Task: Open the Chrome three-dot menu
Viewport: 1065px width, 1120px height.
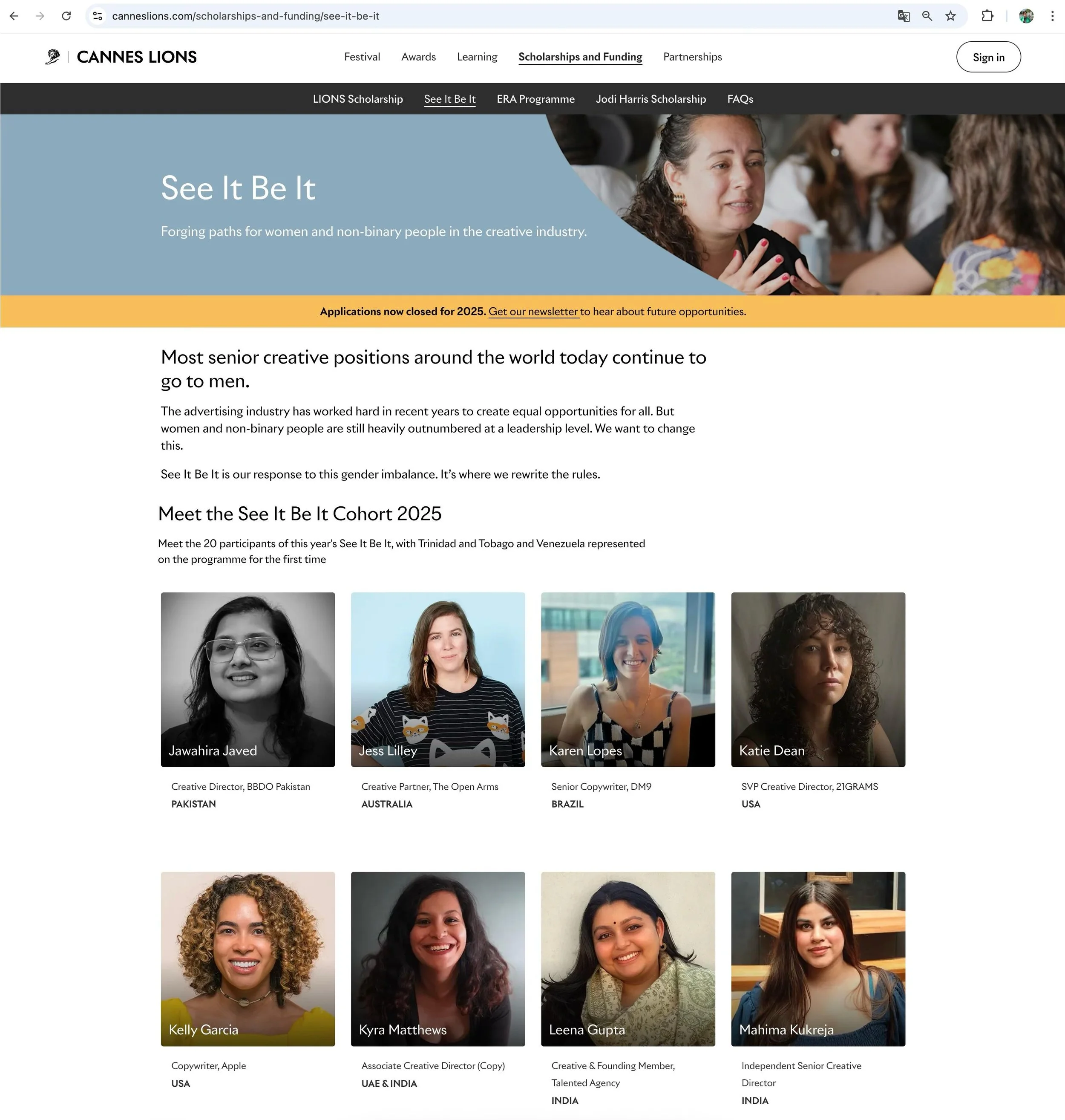Action: (1052, 16)
